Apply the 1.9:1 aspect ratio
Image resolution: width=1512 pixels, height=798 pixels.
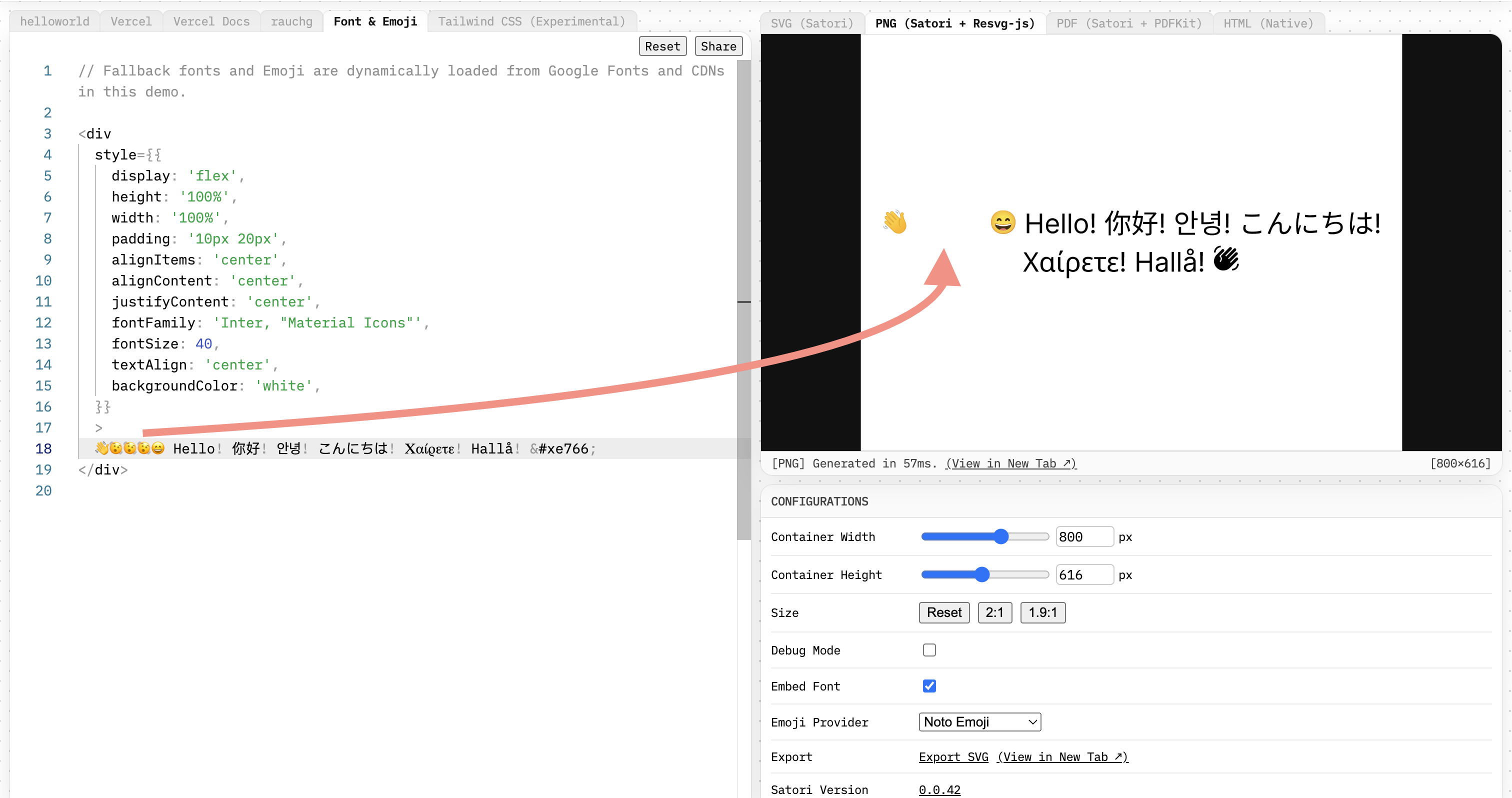[x=1043, y=612]
